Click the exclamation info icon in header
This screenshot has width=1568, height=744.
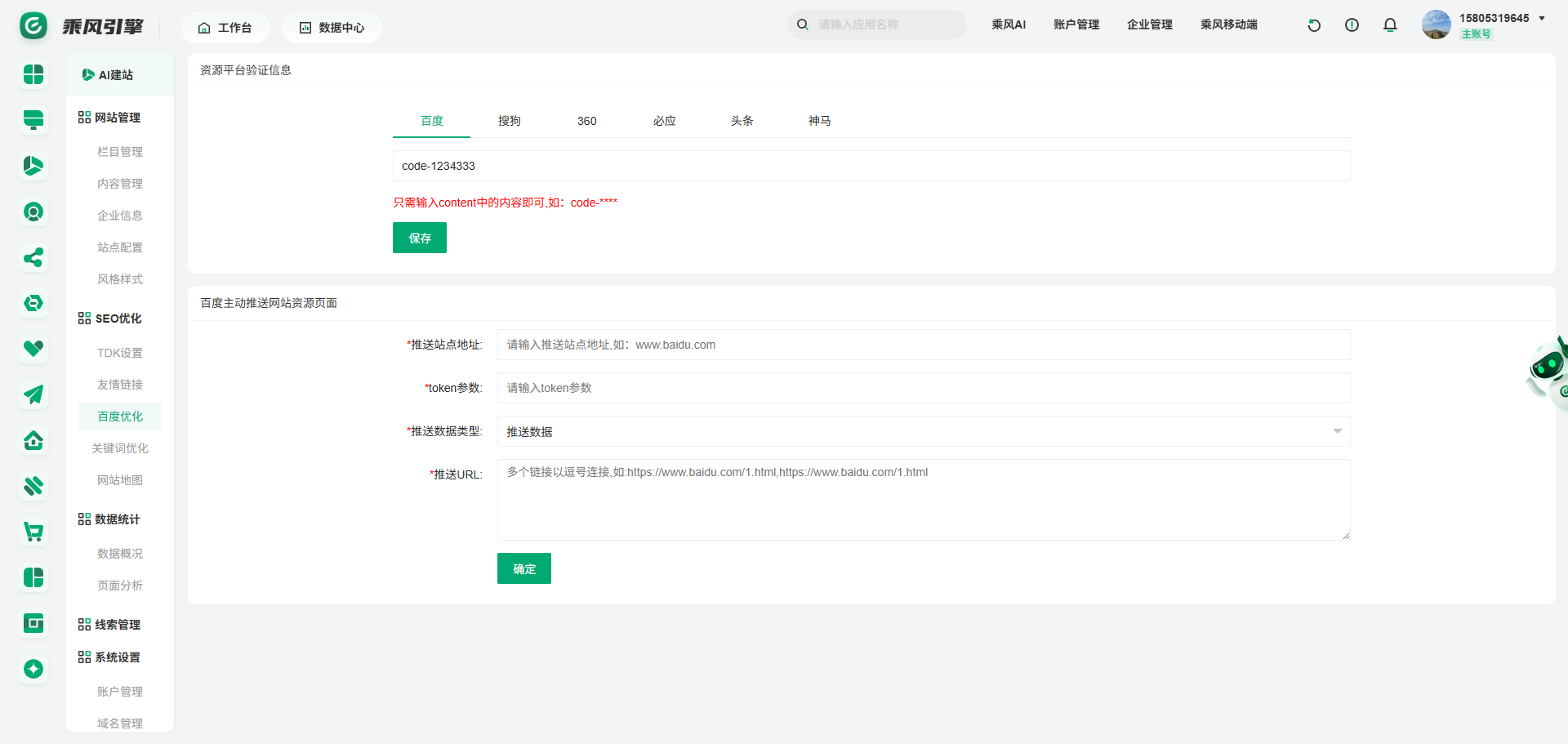pyautogui.click(x=1352, y=25)
